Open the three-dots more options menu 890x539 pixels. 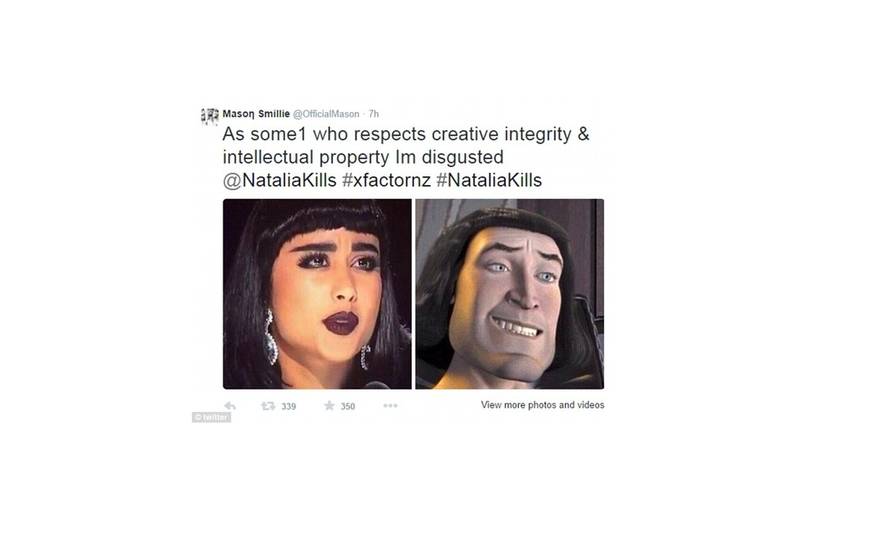coord(391,406)
